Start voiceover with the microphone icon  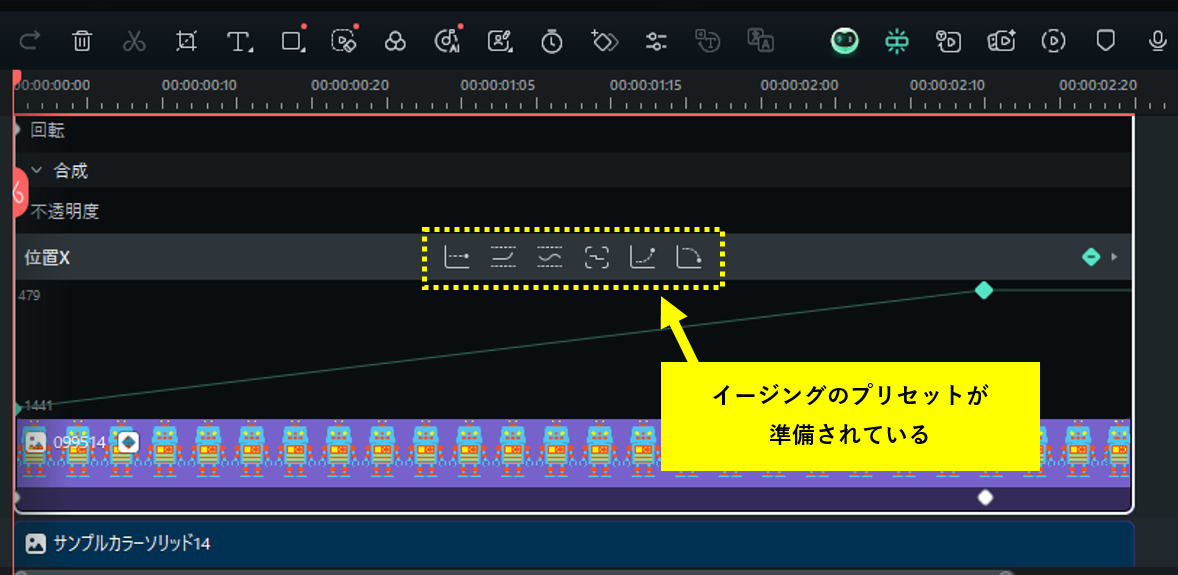pos(1158,41)
